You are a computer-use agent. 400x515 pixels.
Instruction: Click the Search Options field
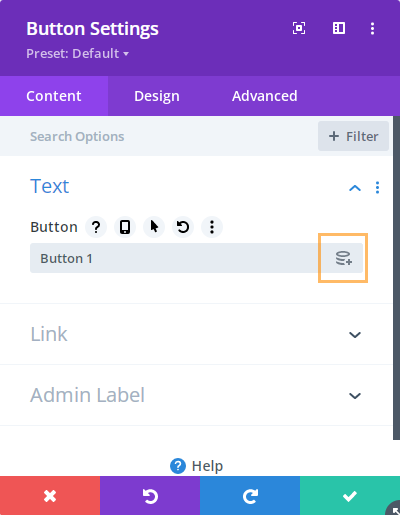pos(159,136)
